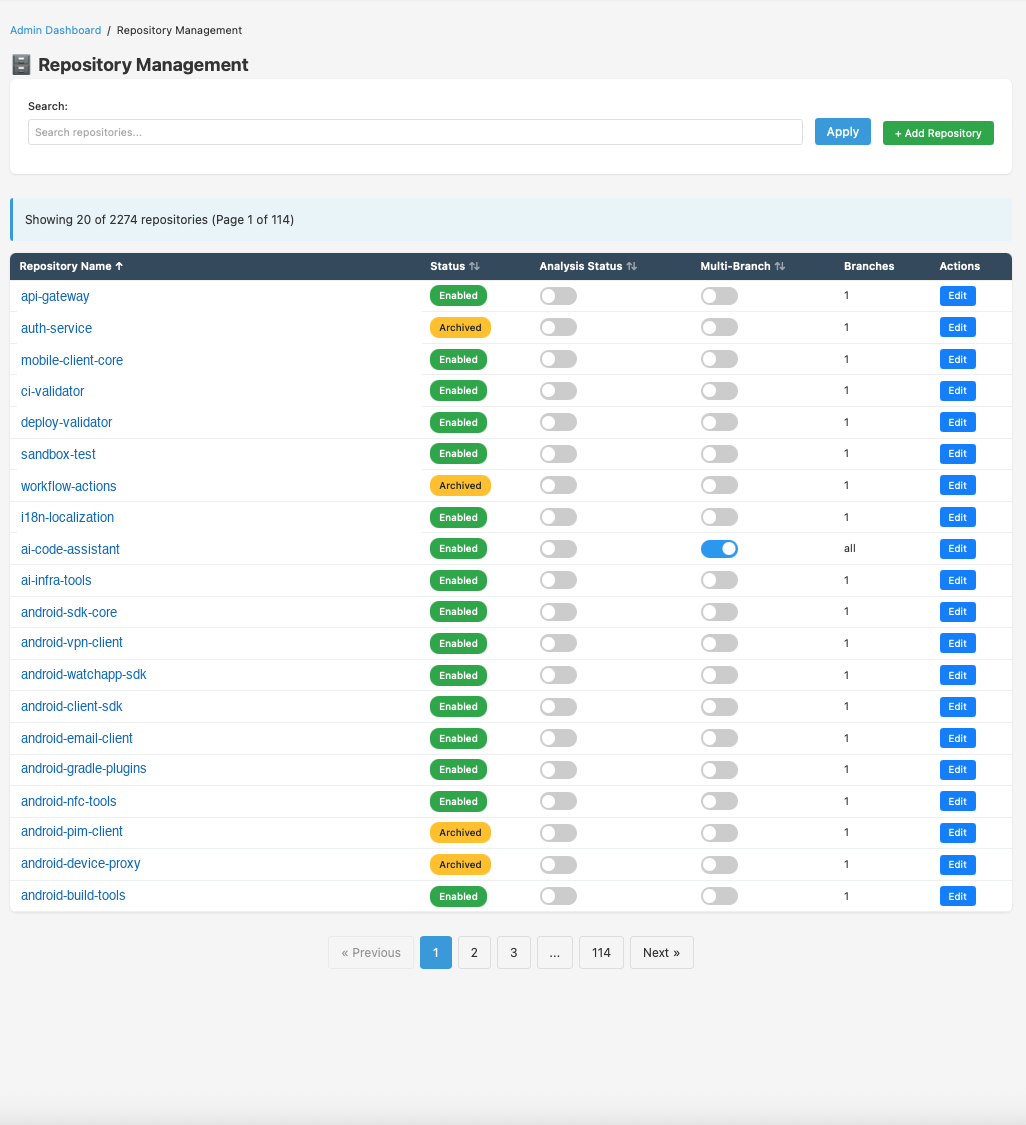Screen dimensions: 1026x1125
Task: Toggle Analysis Status for api-gateway
Action: click(x=558, y=296)
